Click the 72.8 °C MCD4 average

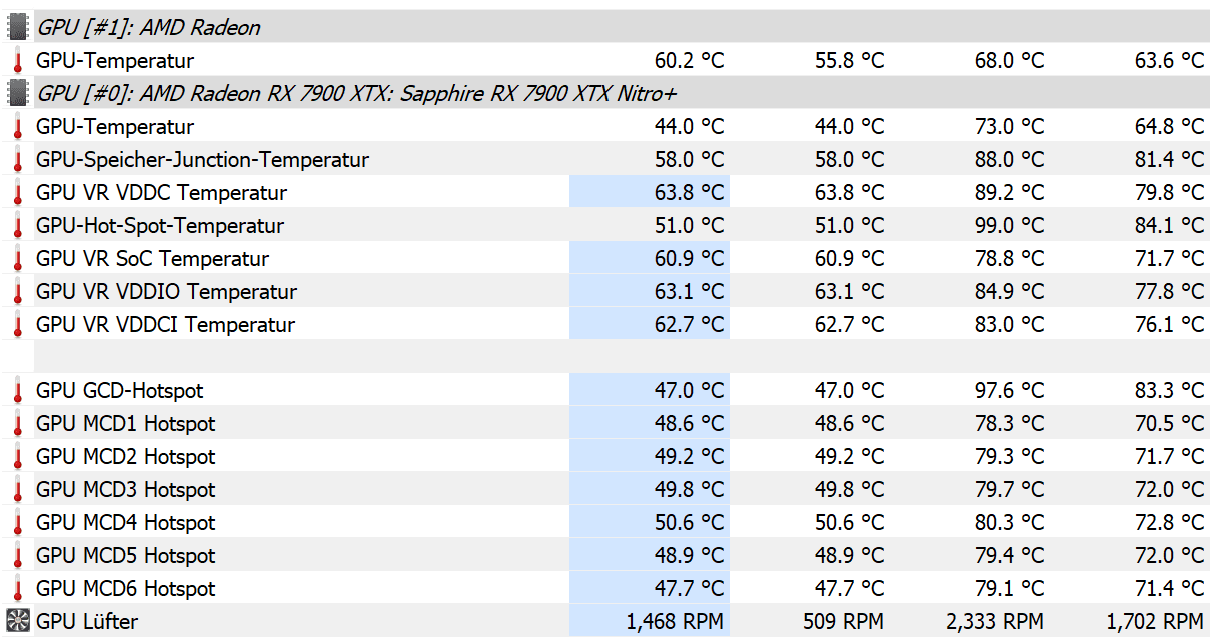(x=1169, y=523)
